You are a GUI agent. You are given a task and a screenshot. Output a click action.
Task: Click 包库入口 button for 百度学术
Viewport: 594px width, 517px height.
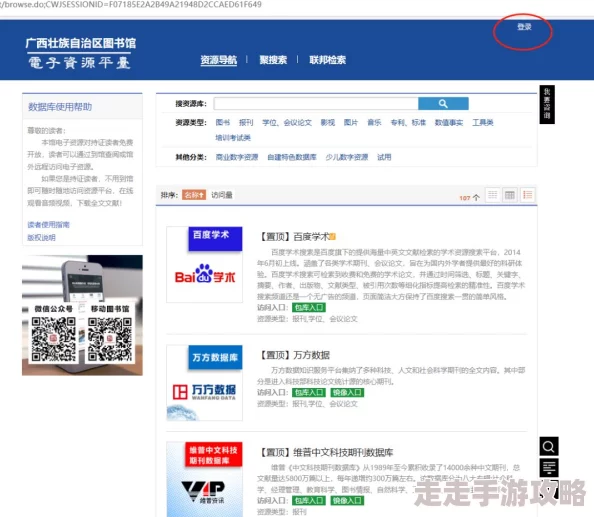tap(309, 307)
